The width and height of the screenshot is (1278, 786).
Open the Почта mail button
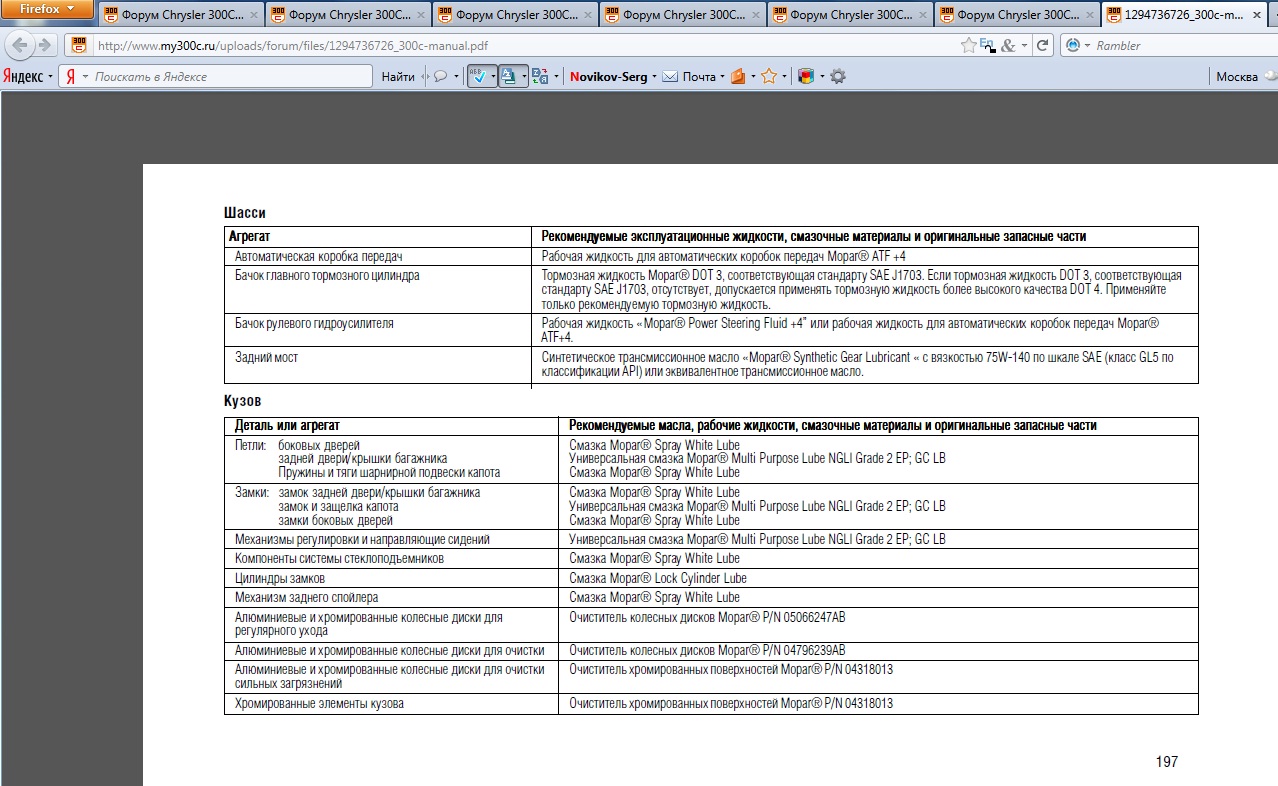(x=693, y=76)
